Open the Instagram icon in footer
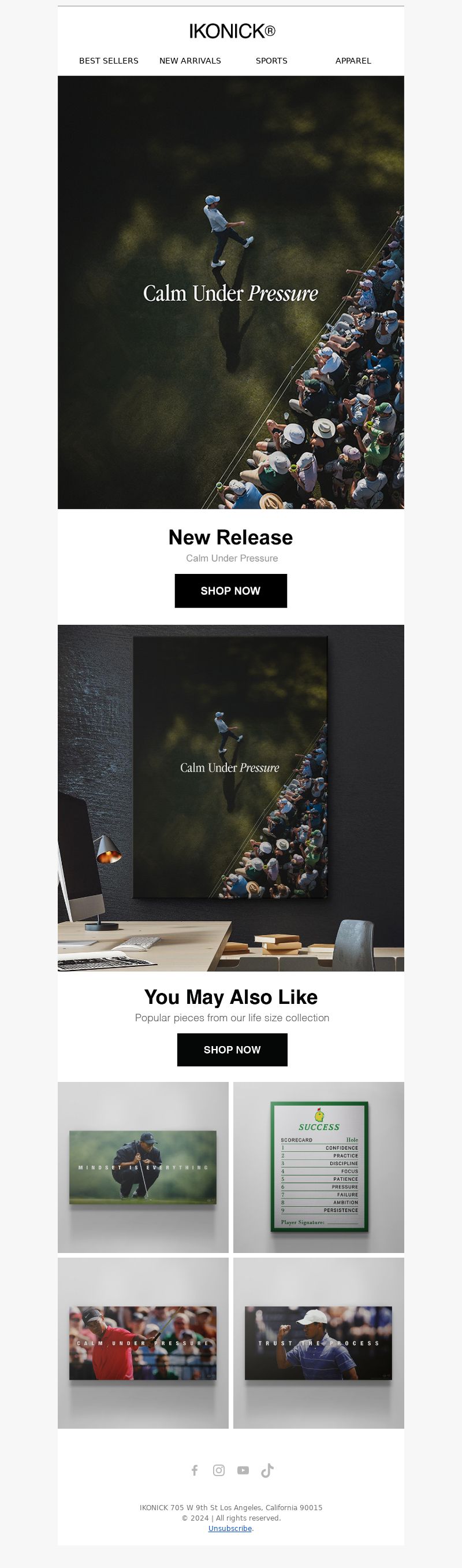 (x=219, y=1470)
